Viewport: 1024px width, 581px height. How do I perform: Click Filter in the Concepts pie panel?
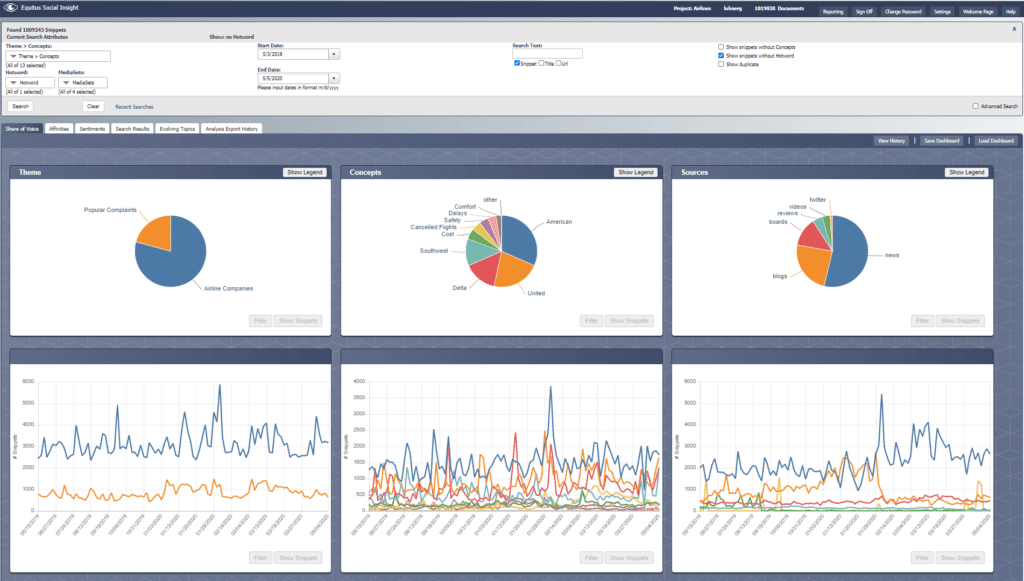[x=592, y=321]
